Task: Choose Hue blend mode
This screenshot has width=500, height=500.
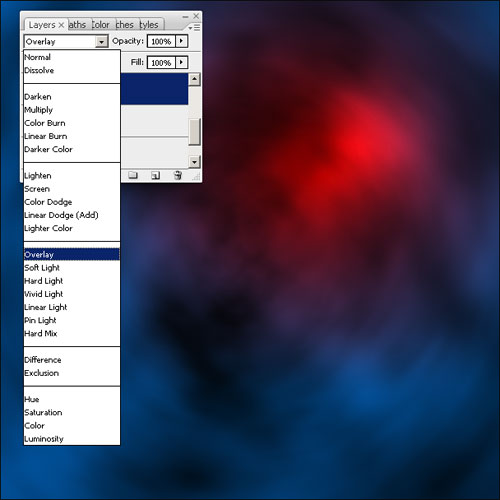Action: [72, 399]
